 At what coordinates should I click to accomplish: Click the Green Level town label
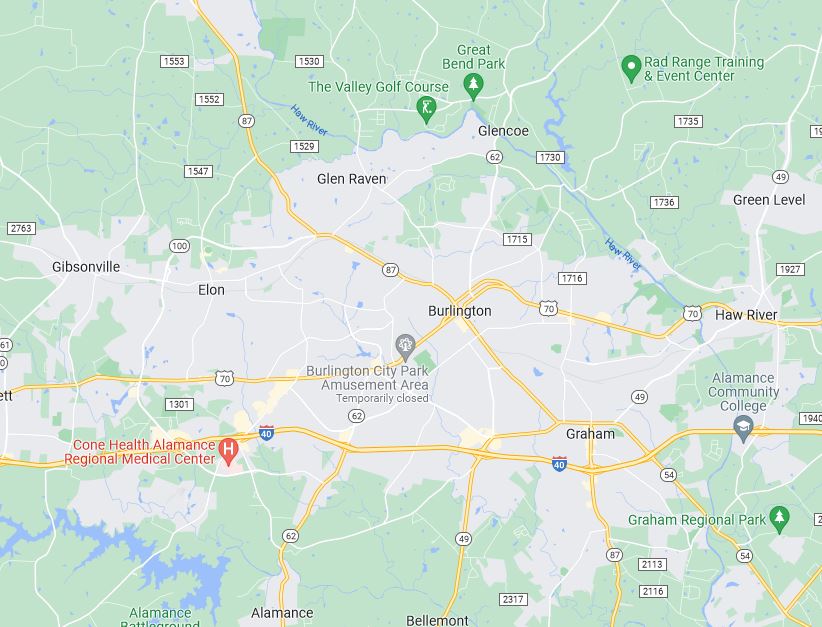point(769,200)
